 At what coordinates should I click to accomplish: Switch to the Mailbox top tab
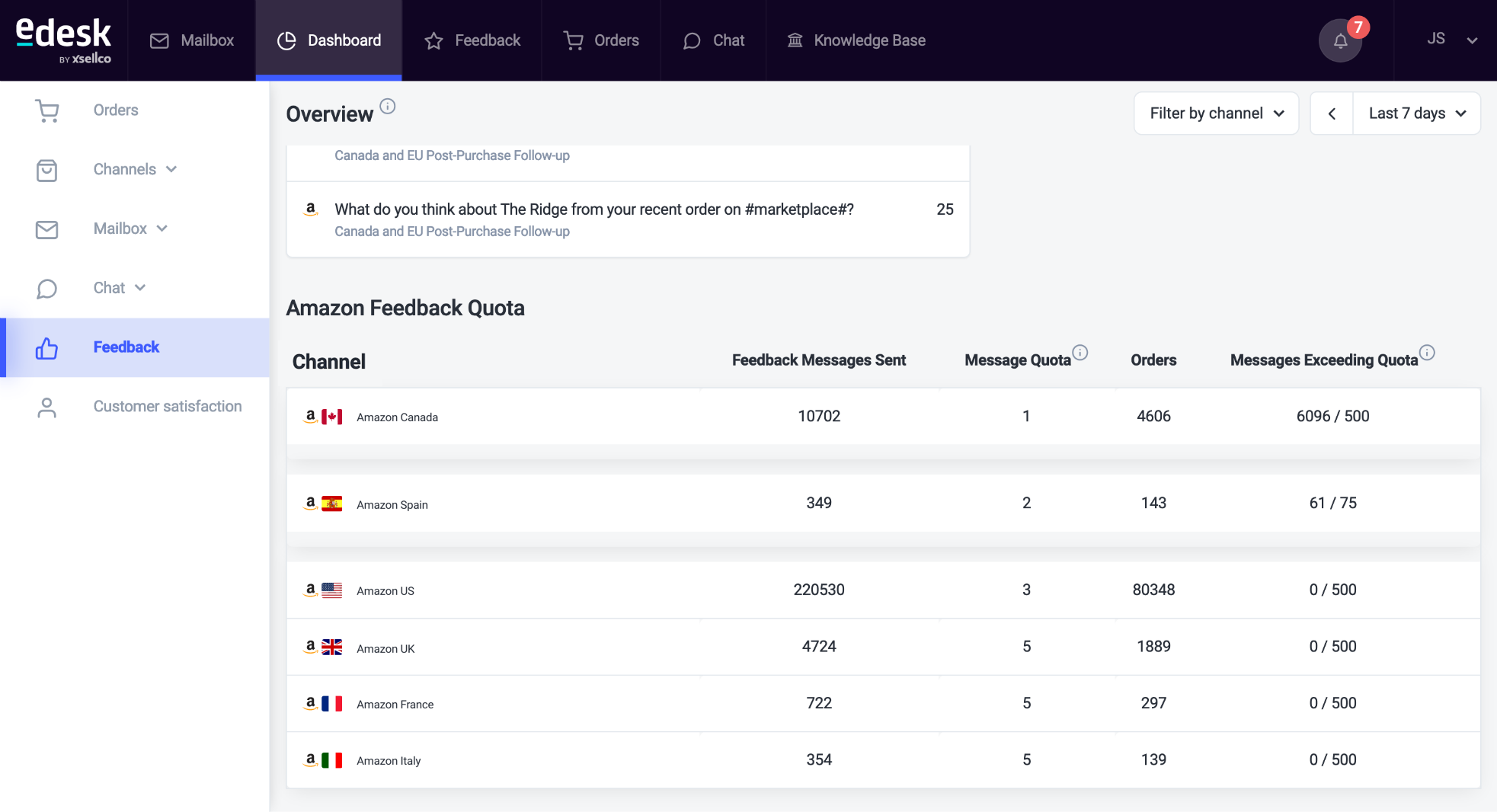tap(192, 40)
